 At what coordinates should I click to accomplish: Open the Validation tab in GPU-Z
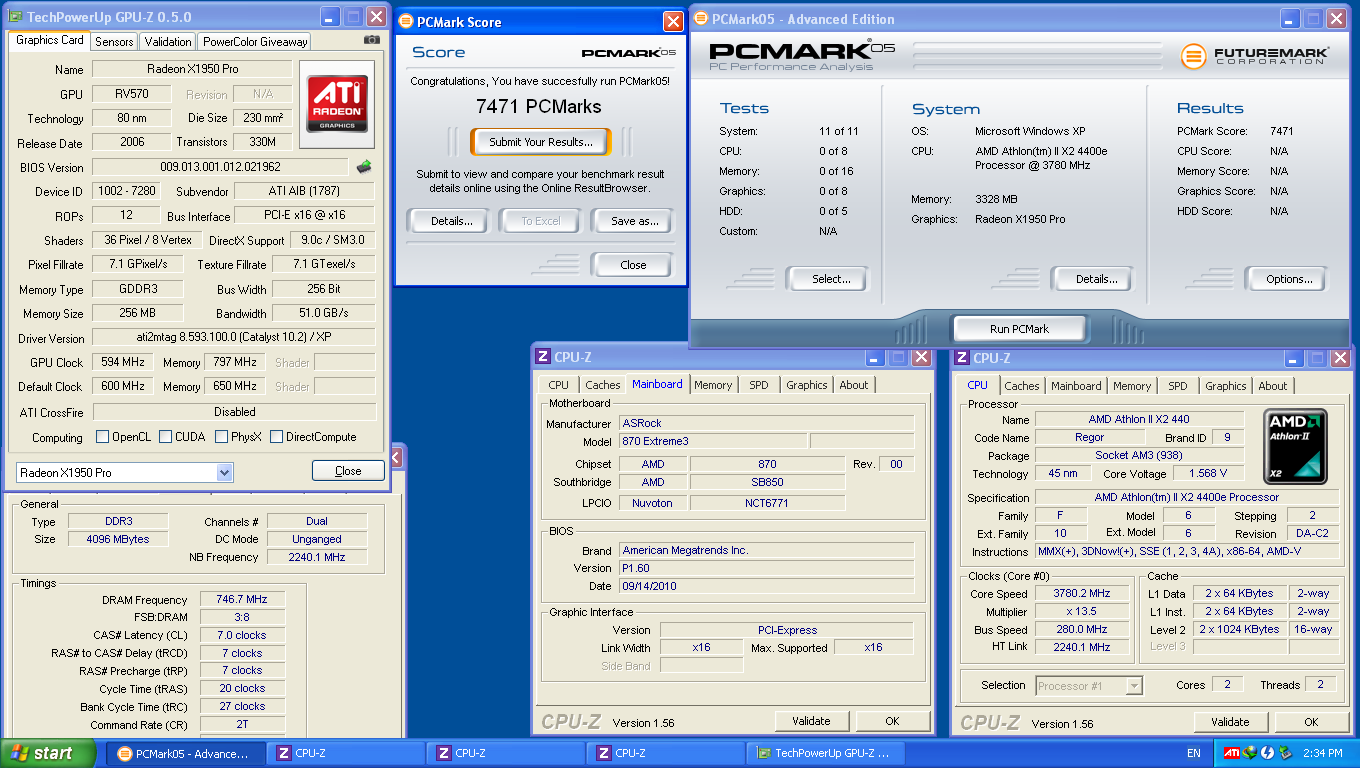(168, 42)
